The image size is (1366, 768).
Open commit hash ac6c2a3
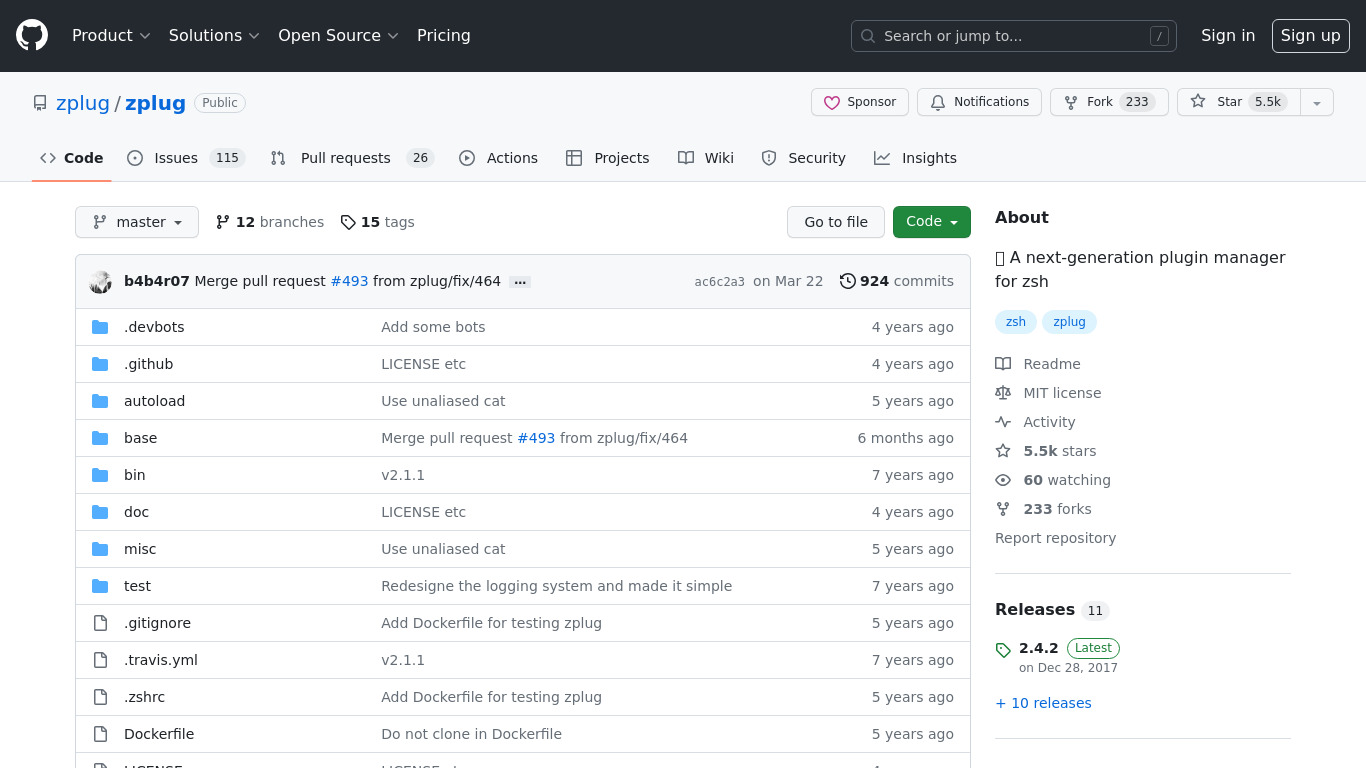tap(720, 282)
